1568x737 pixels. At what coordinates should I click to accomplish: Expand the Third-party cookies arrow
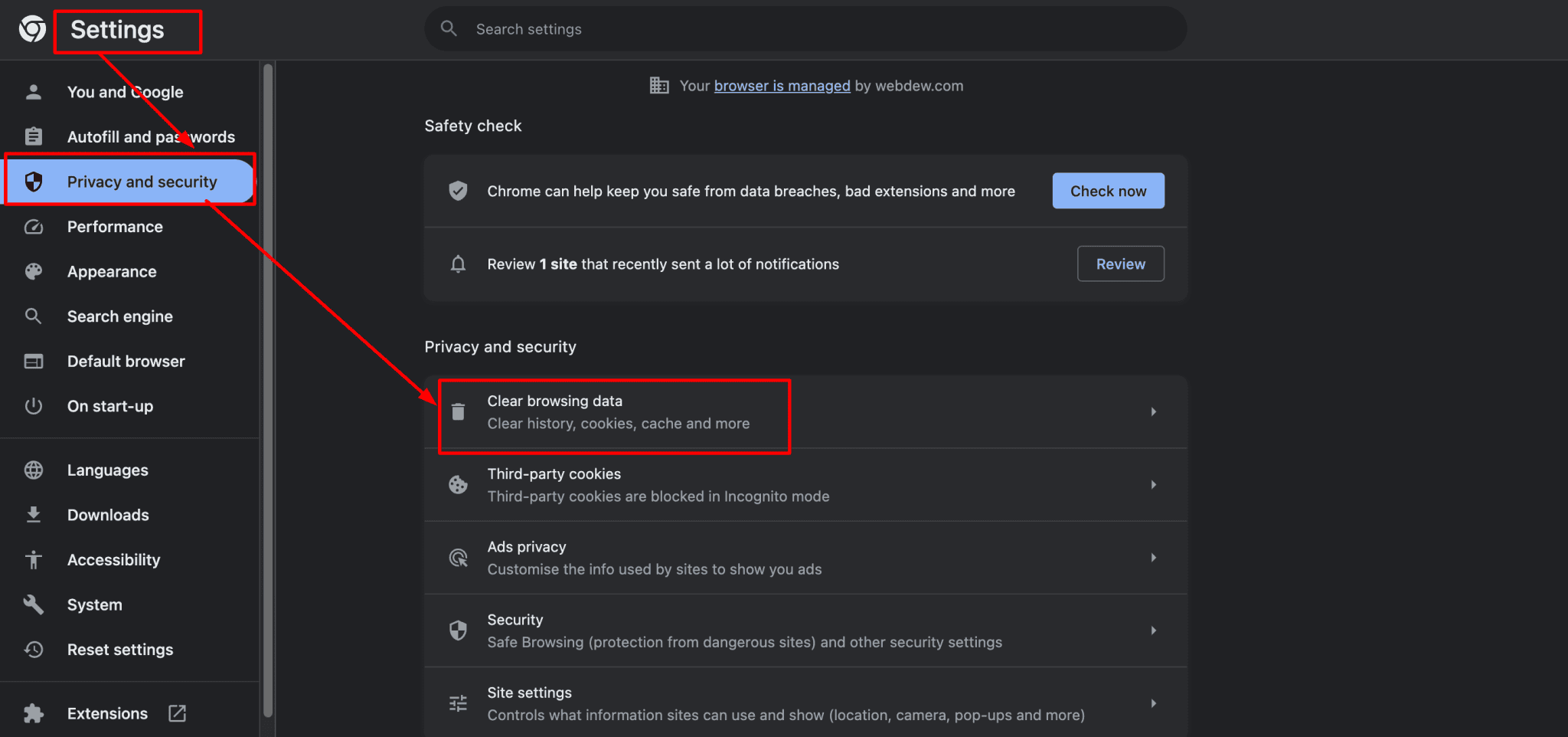coord(1153,485)
